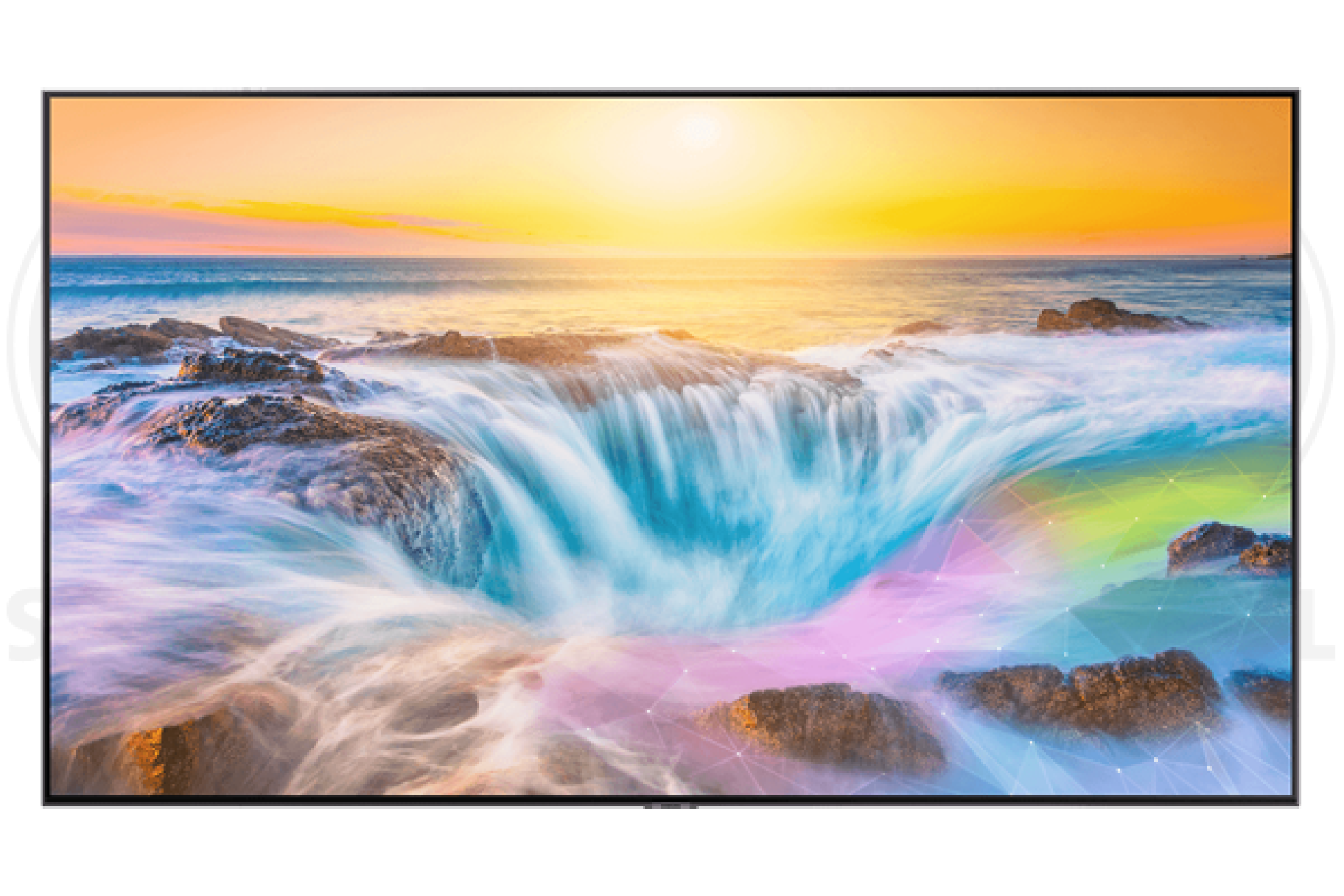
Task: Click the small logo badge on bottom bezel
Action: [671, 804]
